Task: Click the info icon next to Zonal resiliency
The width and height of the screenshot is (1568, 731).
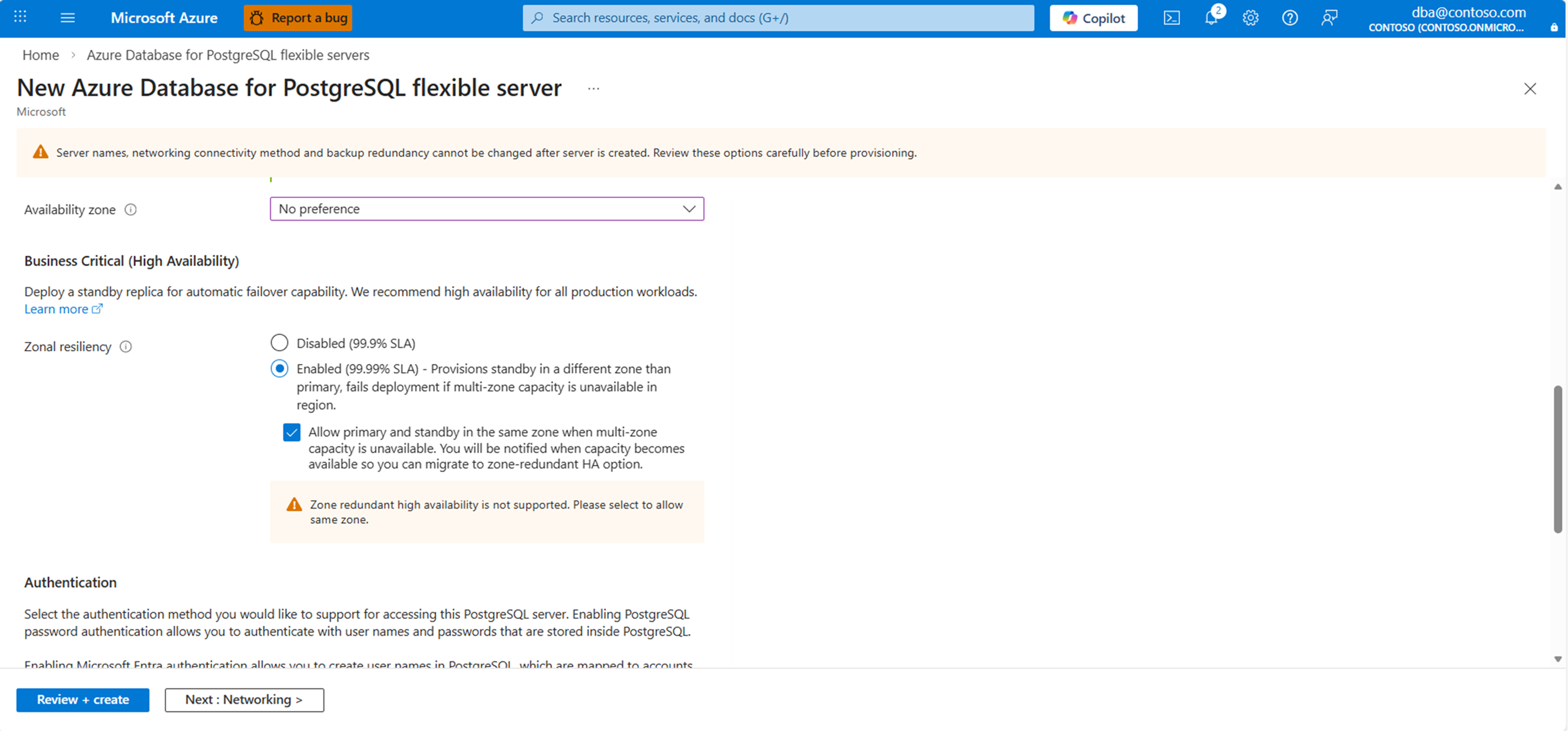Action: 125,347
